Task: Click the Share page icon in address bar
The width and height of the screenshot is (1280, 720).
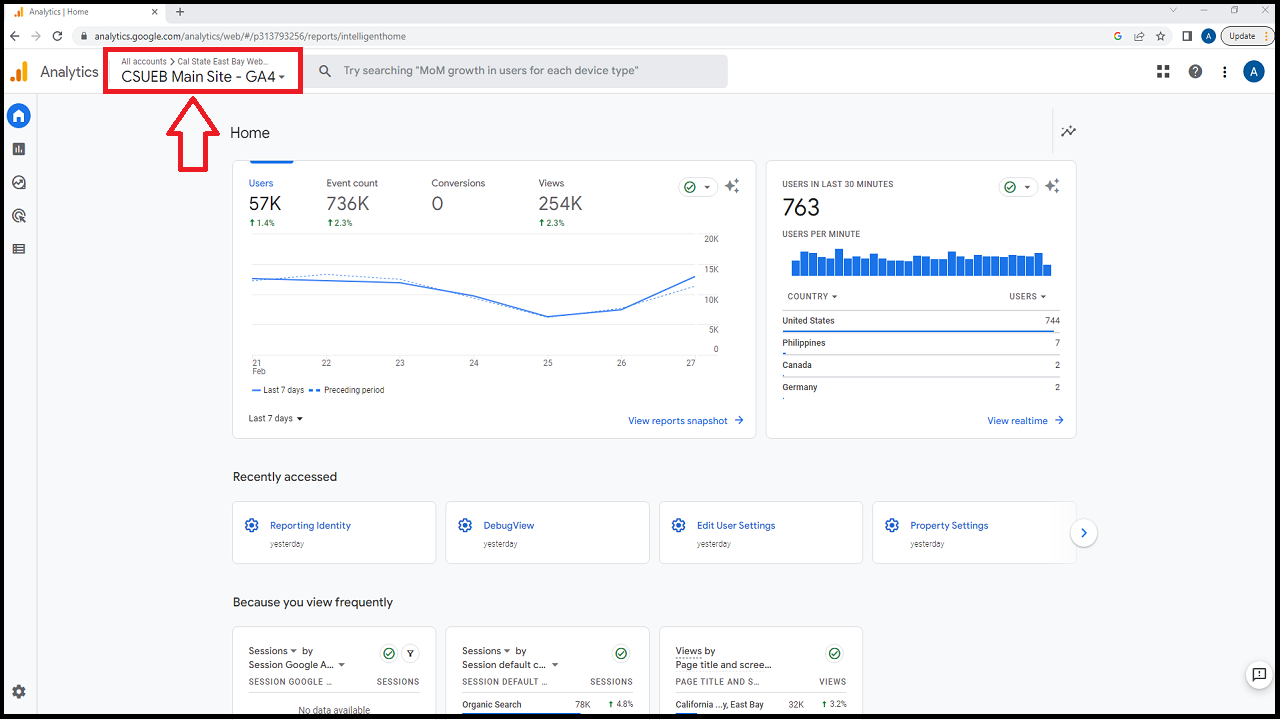Action: [1139, 36]
